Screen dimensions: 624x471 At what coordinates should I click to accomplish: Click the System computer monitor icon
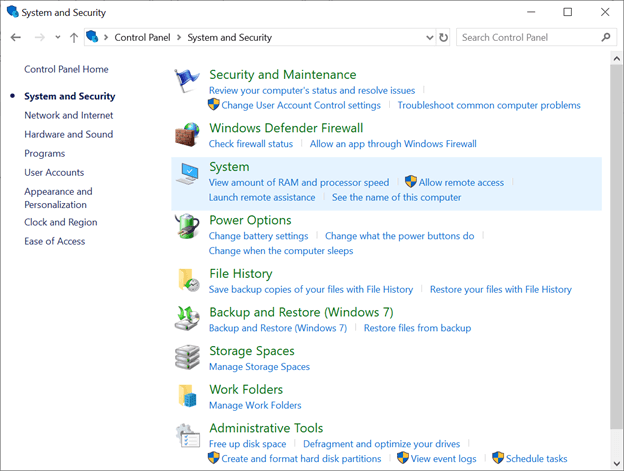click(x=187, y=174)
